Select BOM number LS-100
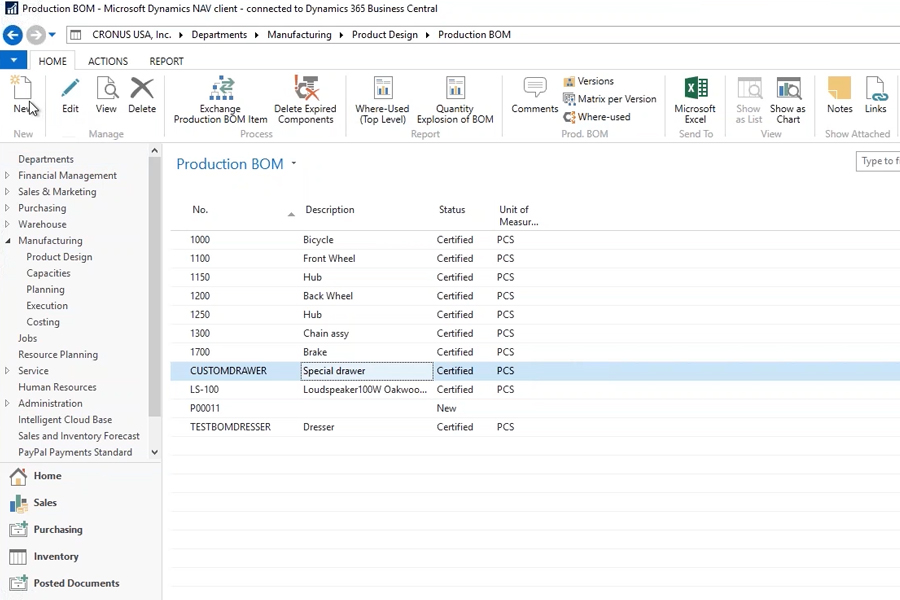 pos(204,389)
